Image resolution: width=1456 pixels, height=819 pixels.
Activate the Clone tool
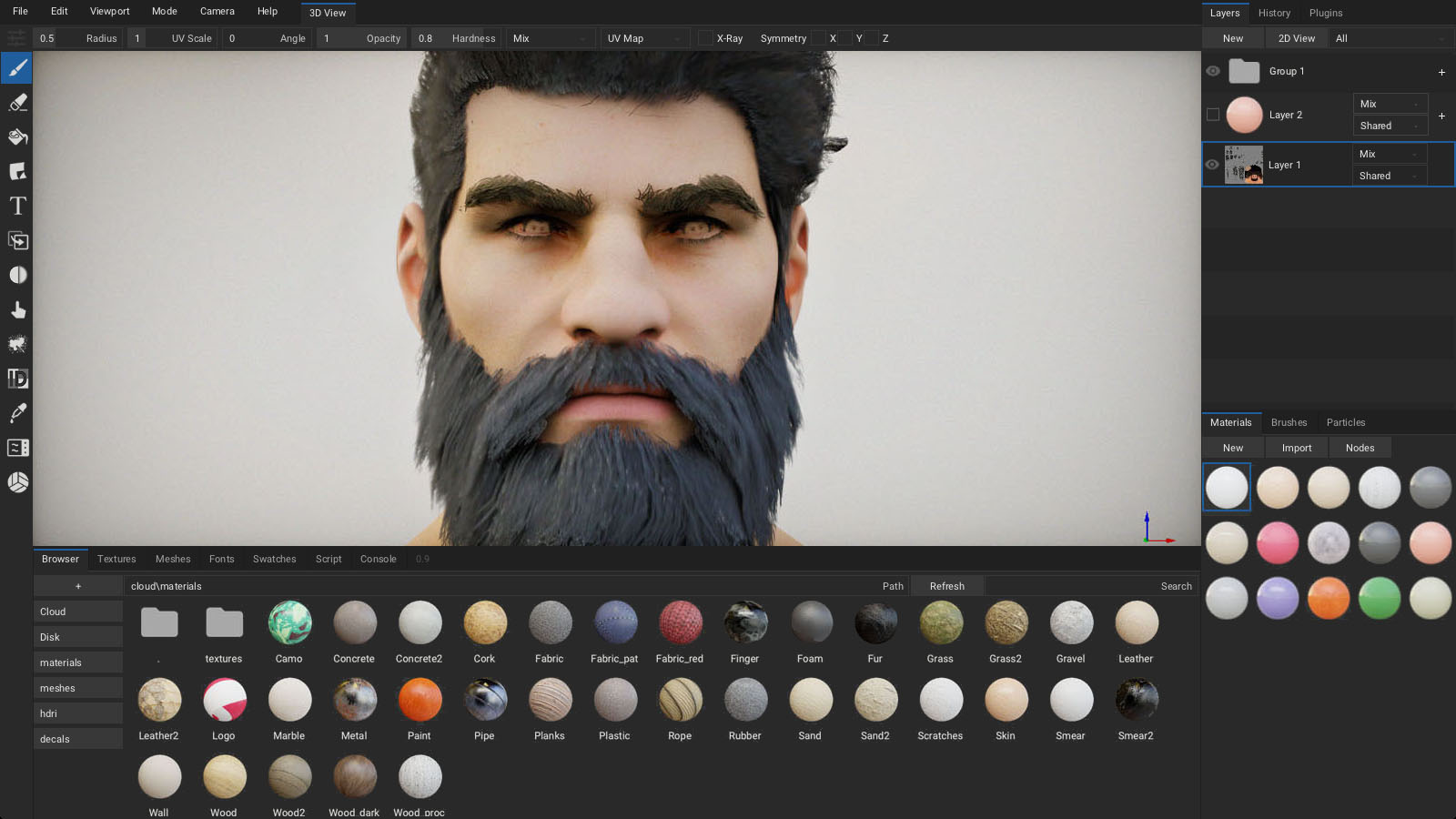click(17, 241)
